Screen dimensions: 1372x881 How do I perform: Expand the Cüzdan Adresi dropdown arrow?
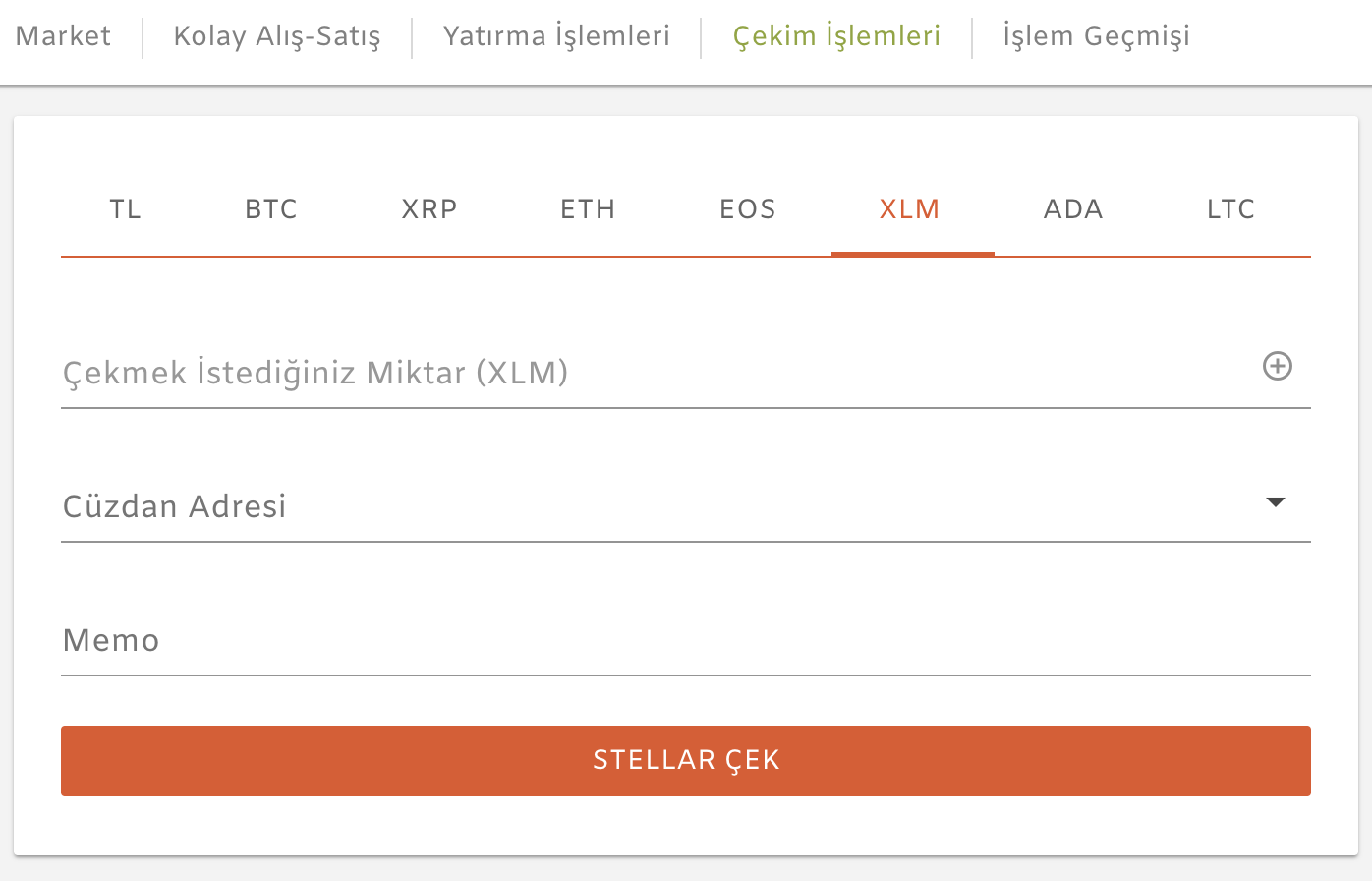point(1276,502)
